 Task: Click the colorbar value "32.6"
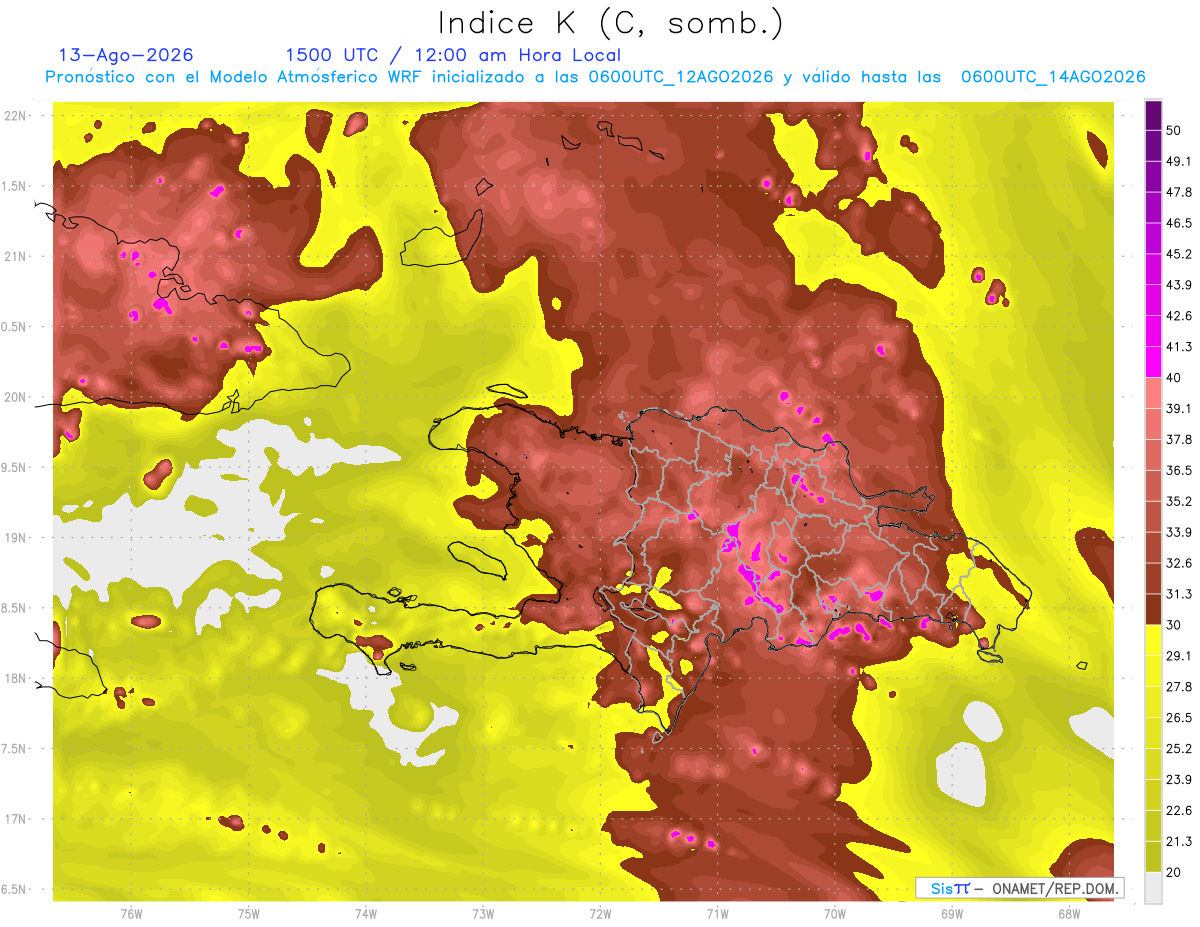click(1179, 563)
